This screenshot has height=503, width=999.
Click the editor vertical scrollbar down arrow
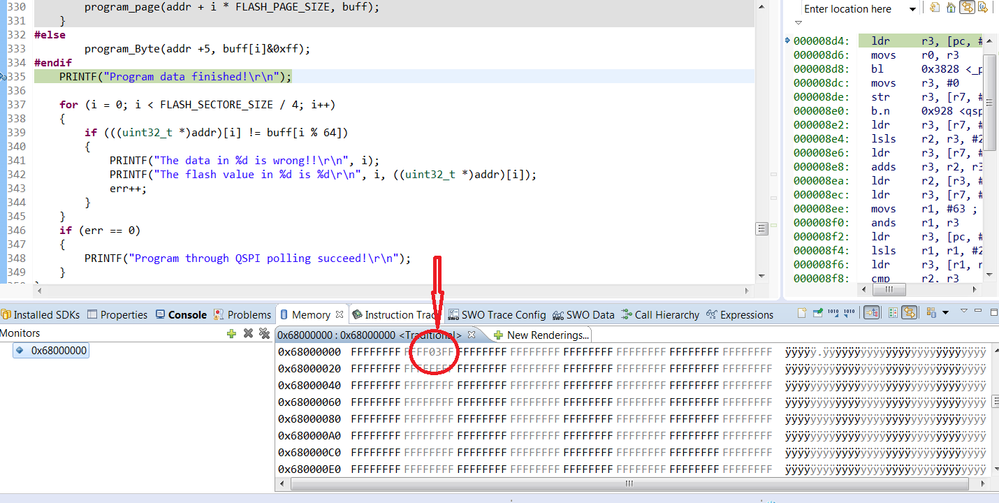[x=761, y=275]
